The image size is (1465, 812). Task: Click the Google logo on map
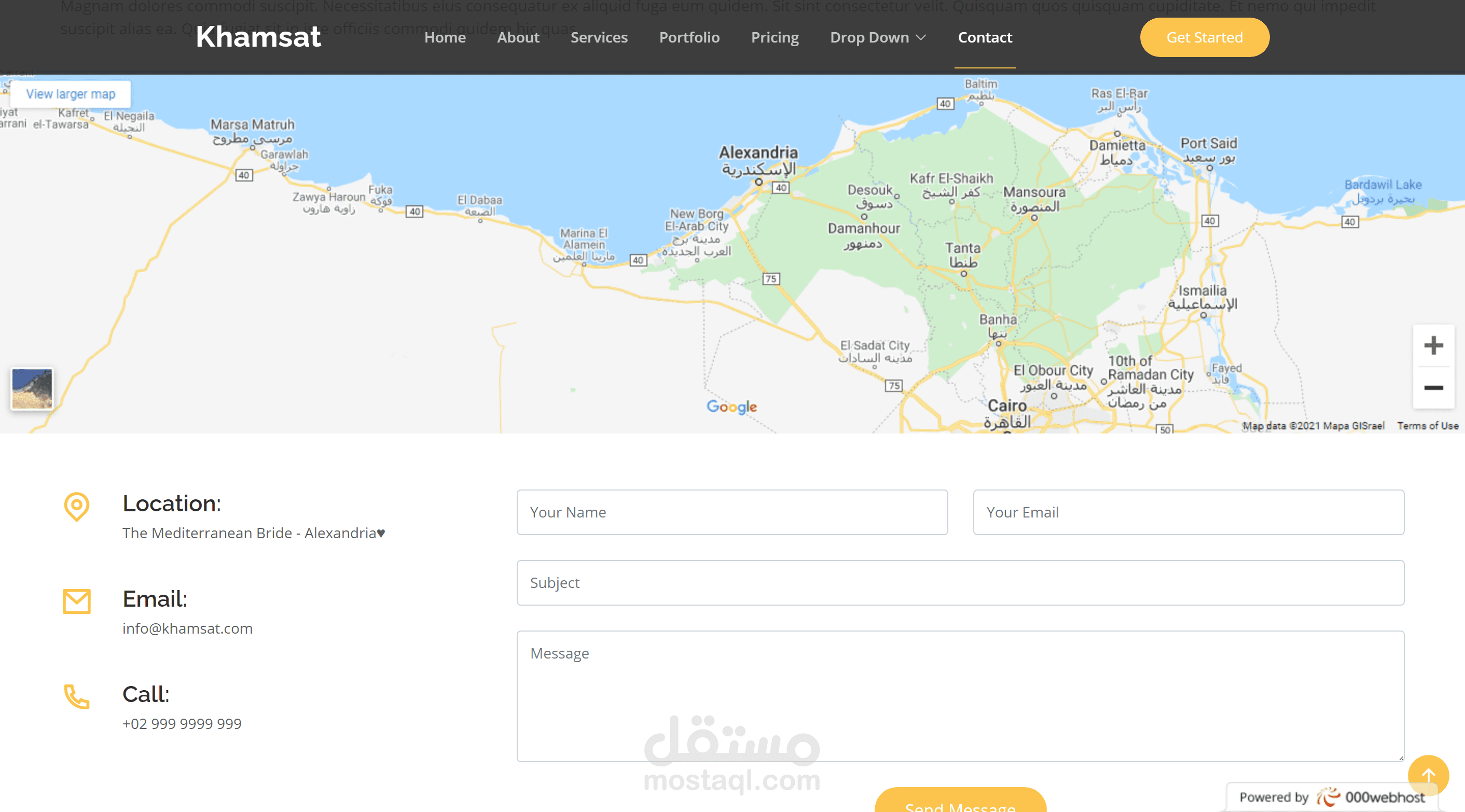click(x=731, y=407)
